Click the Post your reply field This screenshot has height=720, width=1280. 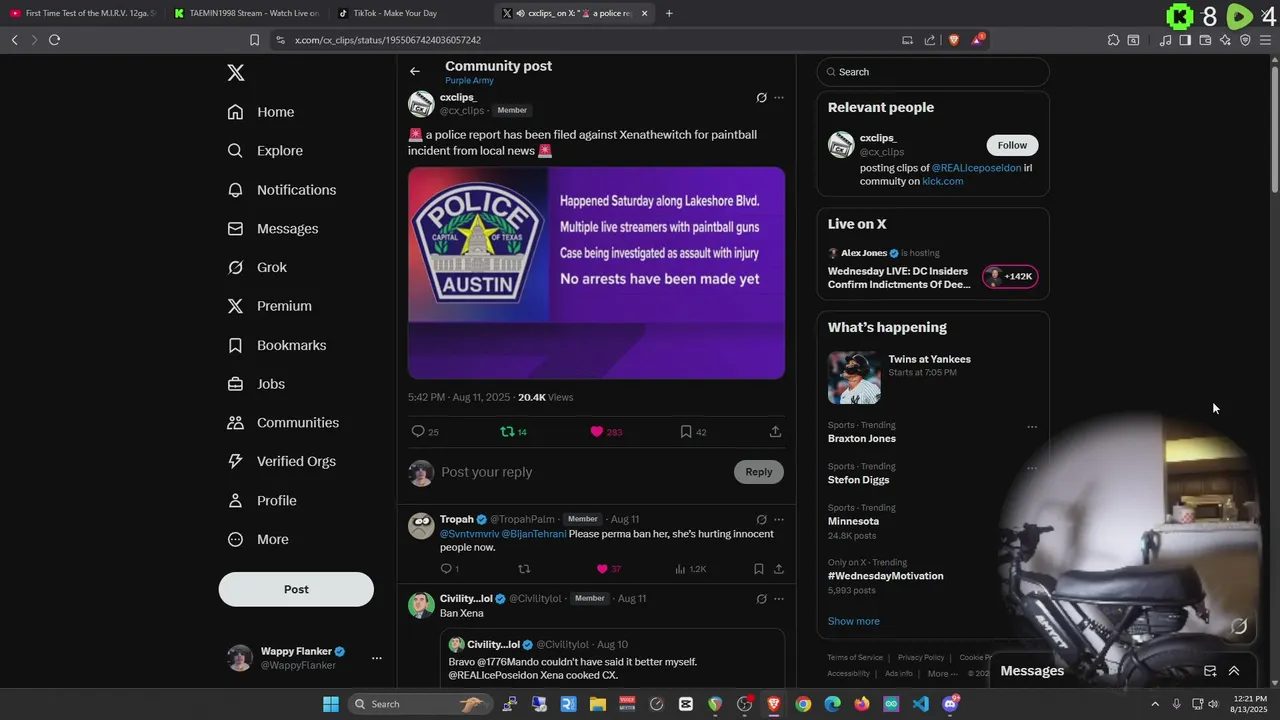coord(585,472)
